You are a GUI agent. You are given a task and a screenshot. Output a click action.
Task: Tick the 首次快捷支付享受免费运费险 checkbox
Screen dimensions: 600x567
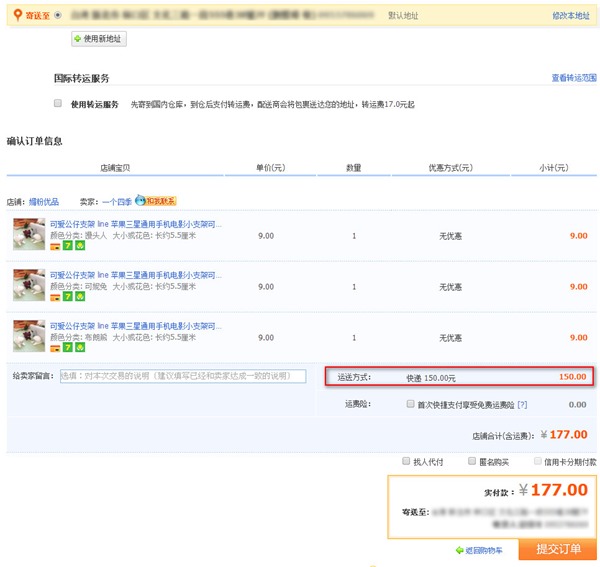(x=410, y=404)
